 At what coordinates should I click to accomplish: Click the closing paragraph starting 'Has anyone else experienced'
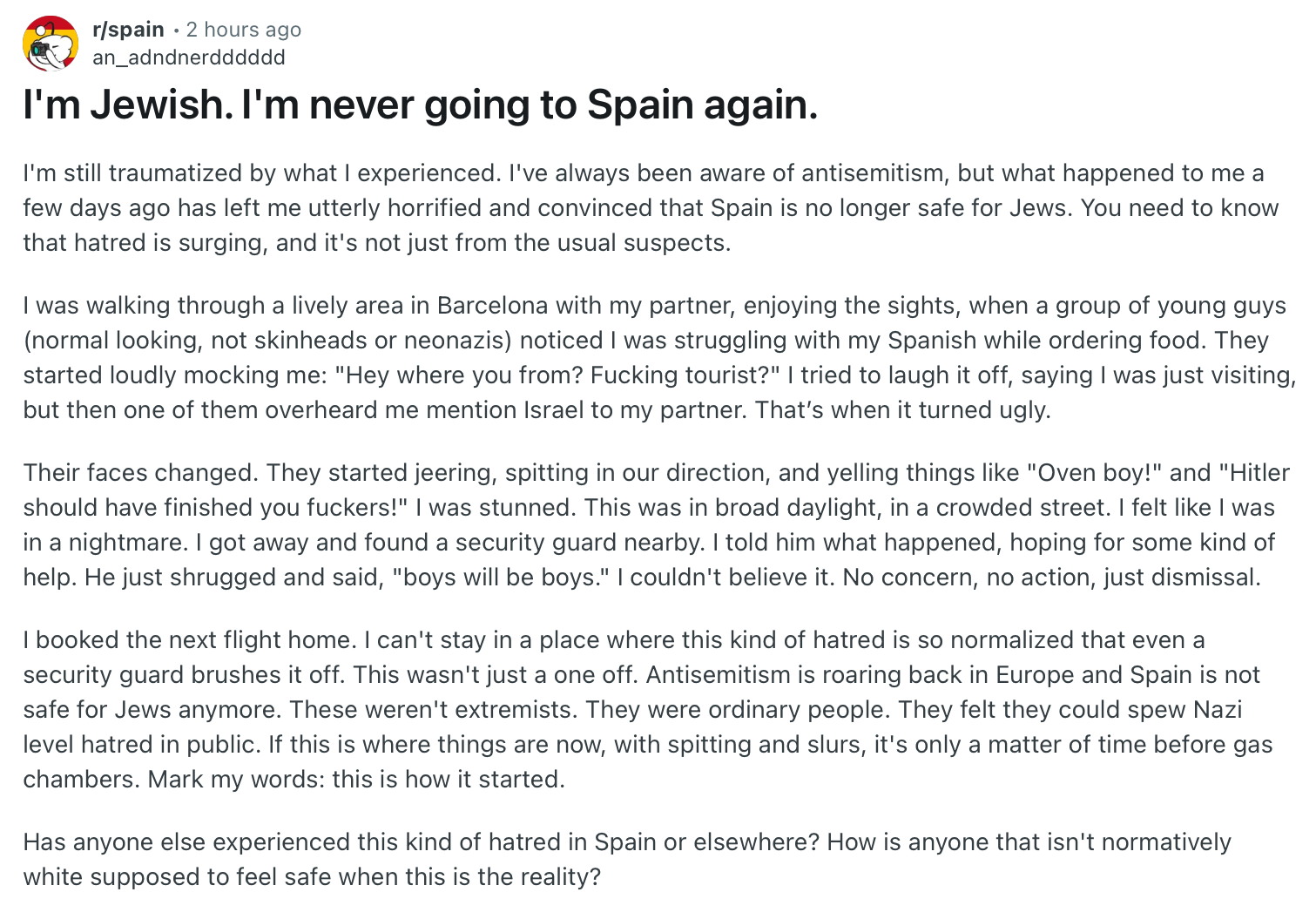[627, 859]
